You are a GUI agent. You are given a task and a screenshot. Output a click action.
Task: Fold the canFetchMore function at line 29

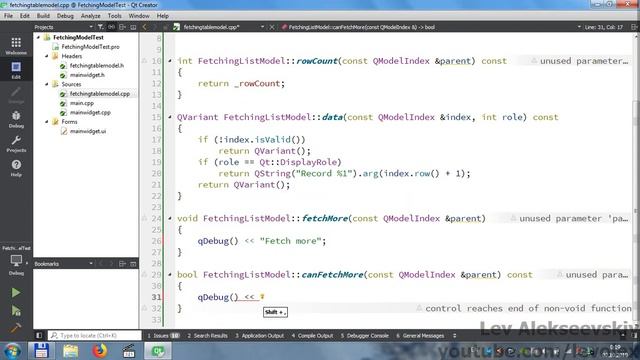tap(170, 275)
